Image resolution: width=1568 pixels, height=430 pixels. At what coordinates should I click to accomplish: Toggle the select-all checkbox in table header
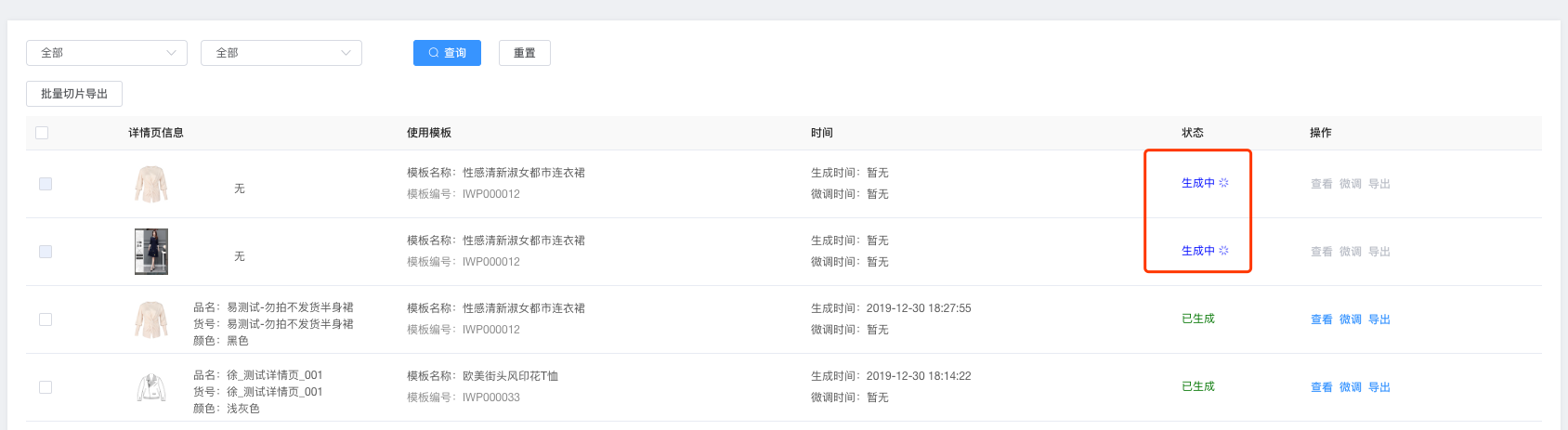(42, 133)
